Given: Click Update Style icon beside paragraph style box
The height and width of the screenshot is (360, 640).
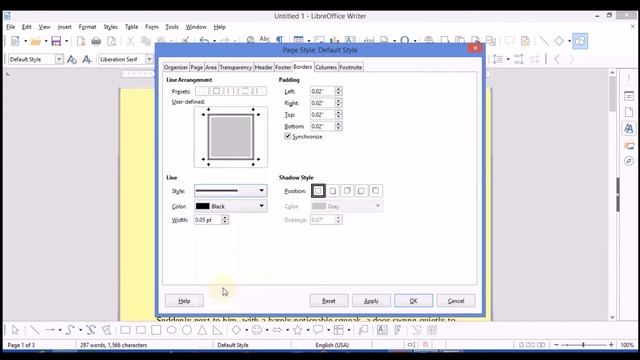Looking at the screenshot, I should click(x=72, y=60).
